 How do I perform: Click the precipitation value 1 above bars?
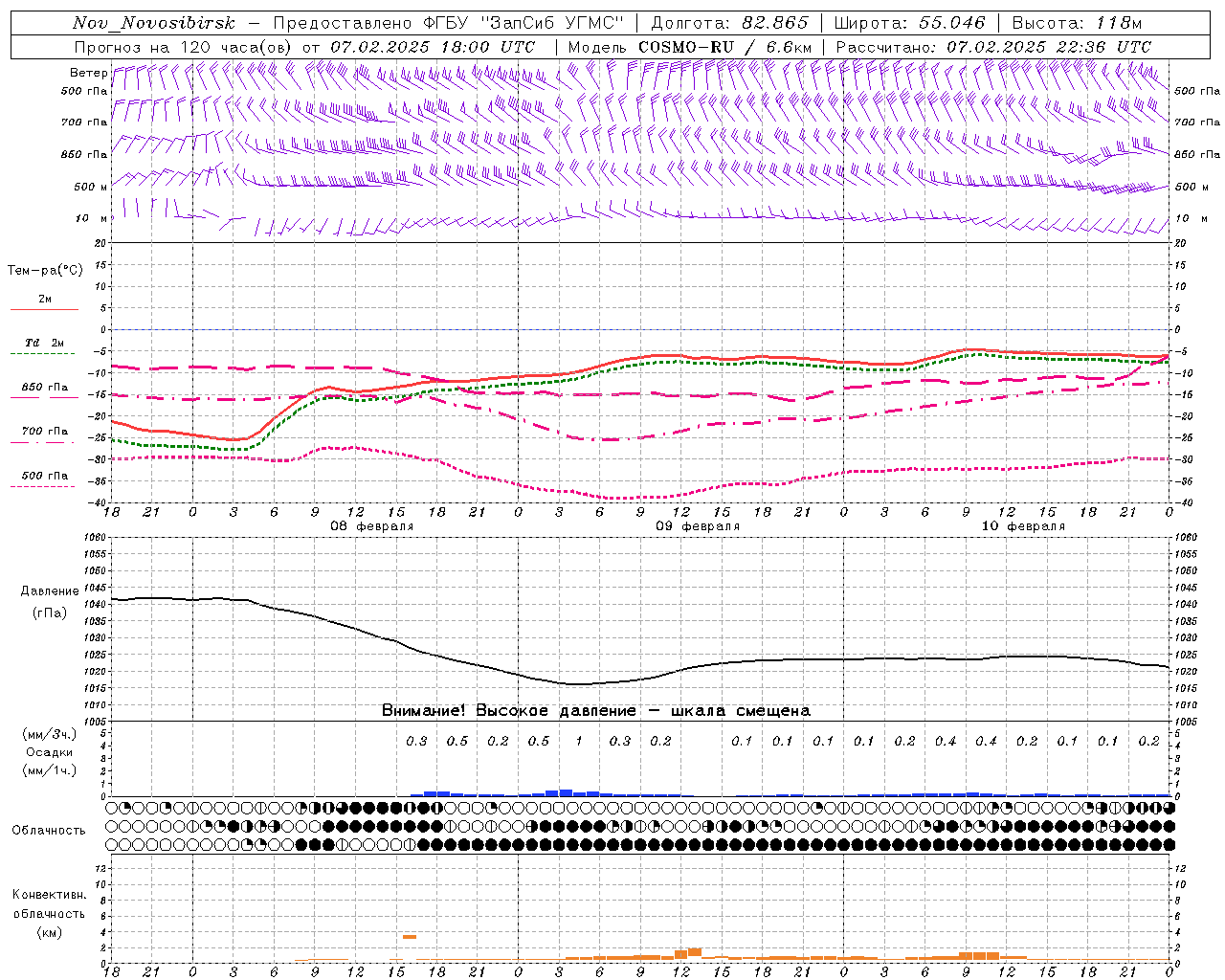click(579, 741)
